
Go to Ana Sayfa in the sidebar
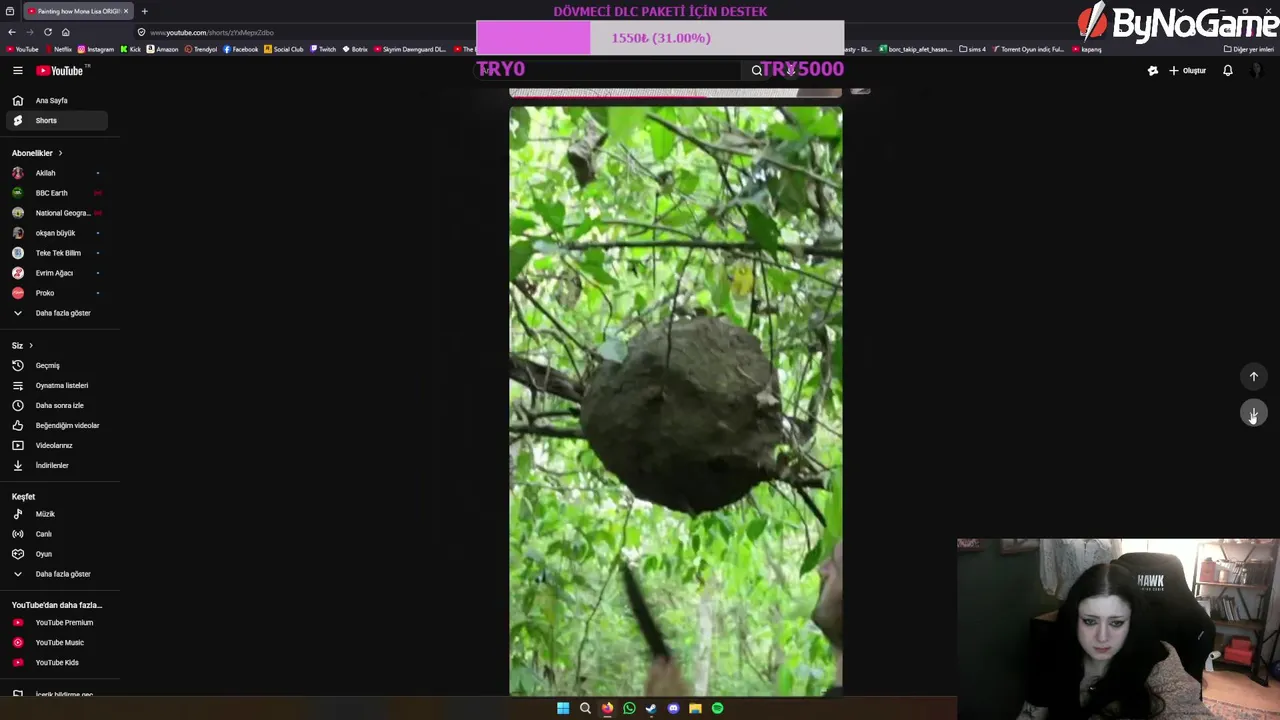56,100
